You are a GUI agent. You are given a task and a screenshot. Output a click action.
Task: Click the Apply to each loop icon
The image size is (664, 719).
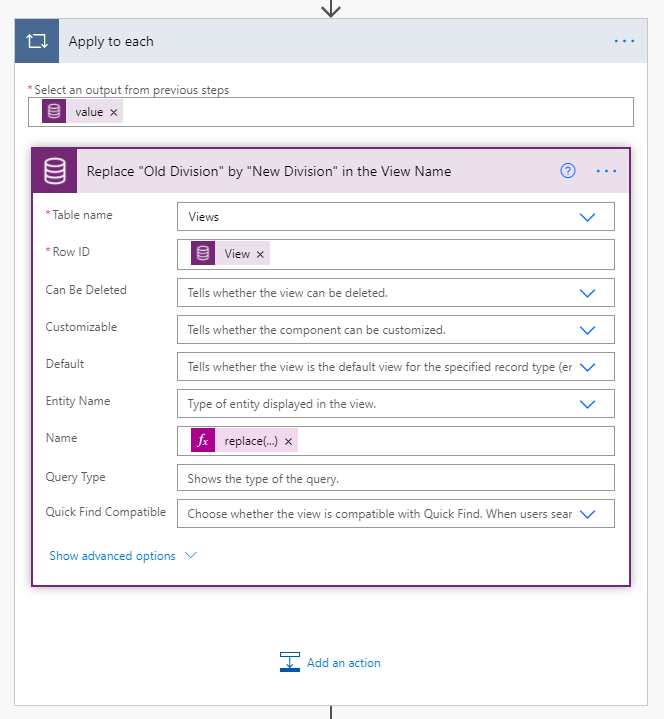pos(37,42)
